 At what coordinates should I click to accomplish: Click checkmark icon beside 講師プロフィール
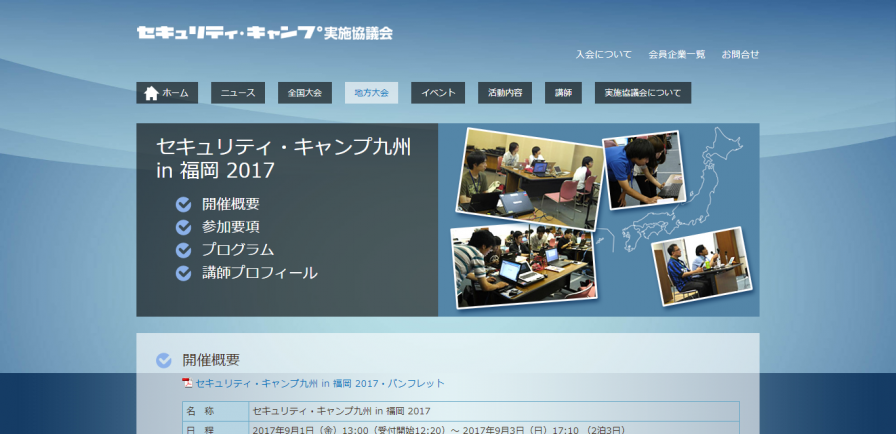183,274
